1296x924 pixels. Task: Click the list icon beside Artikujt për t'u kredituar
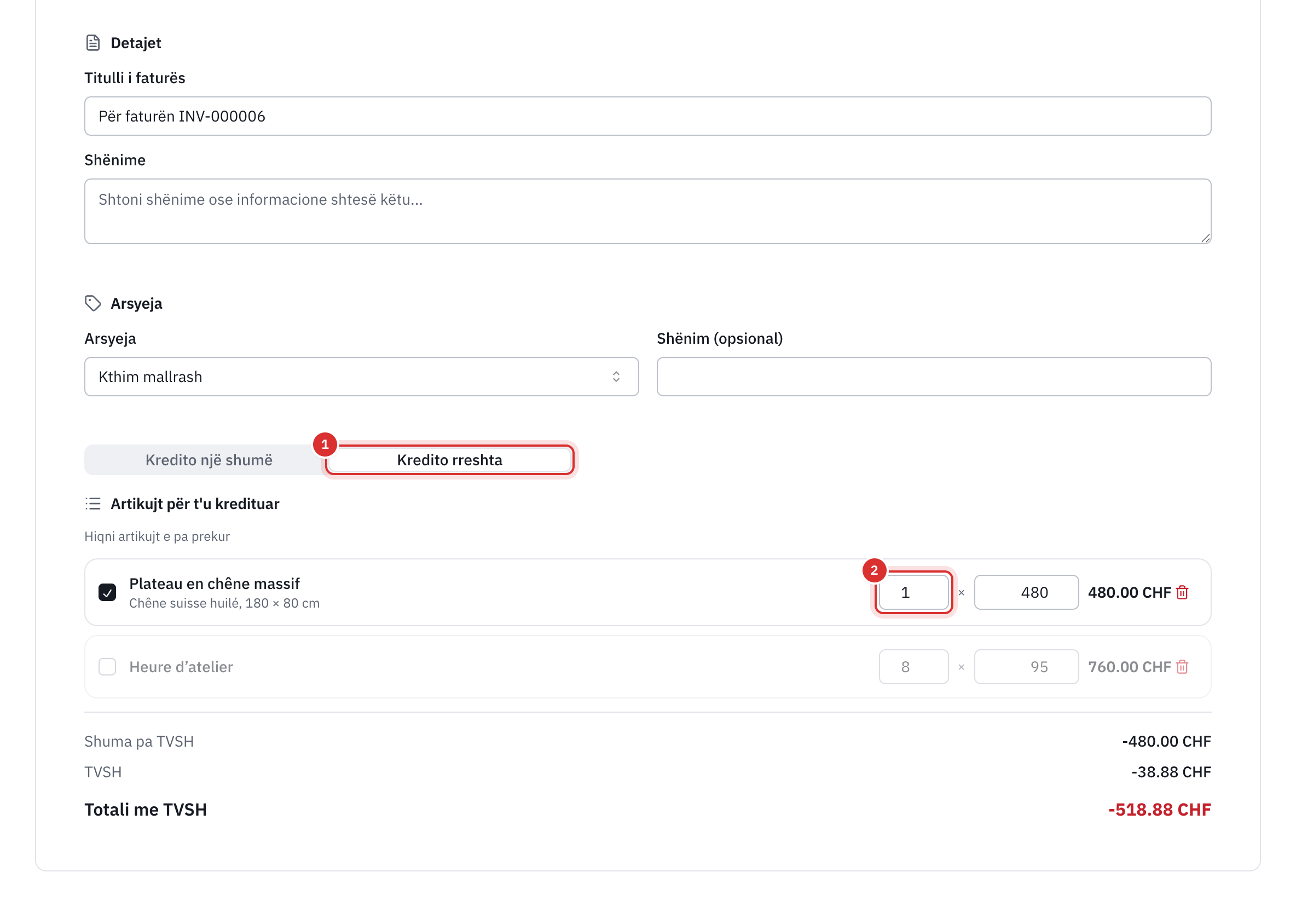pos(92,504)
